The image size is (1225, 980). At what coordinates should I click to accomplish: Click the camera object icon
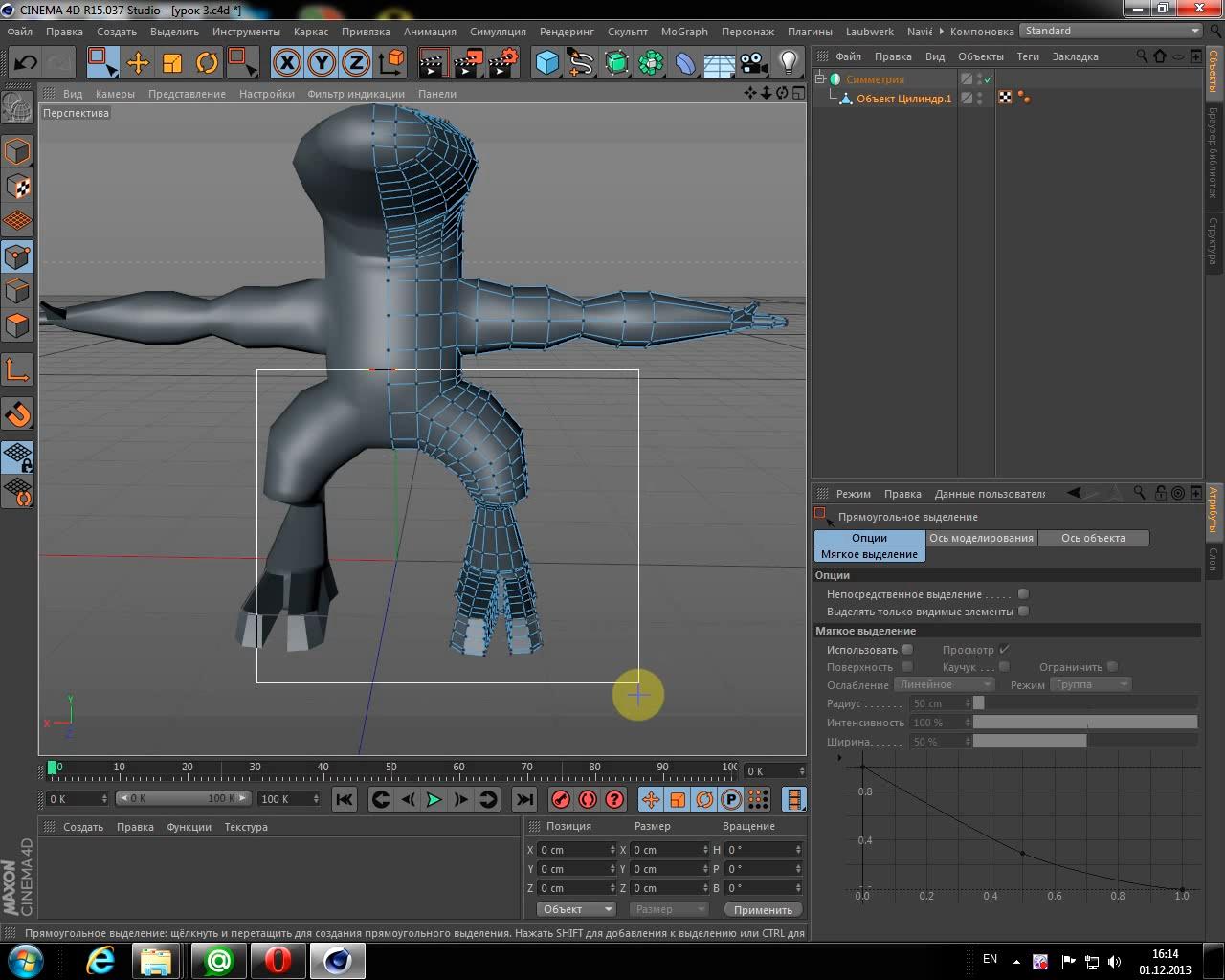(x=754, y=63)
